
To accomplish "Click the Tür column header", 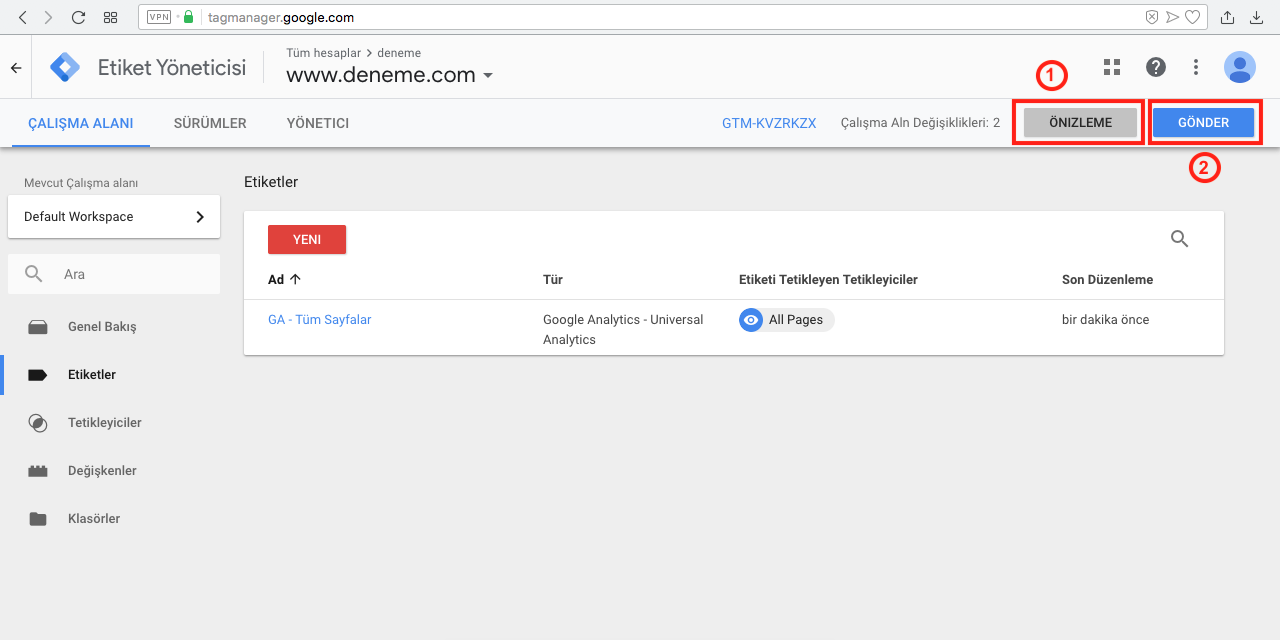I will pos(553,280).
